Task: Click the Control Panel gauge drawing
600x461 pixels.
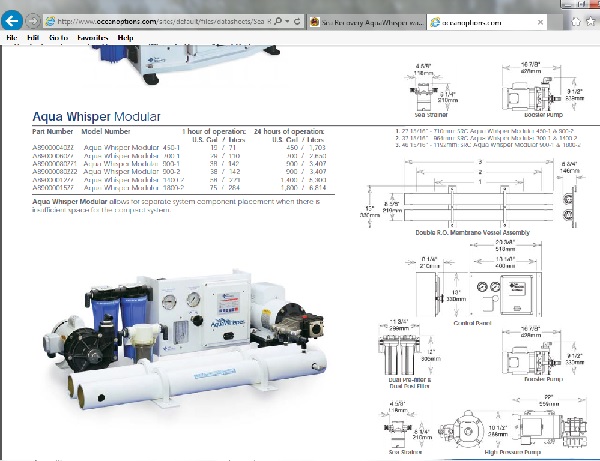Action: point(505,294)
